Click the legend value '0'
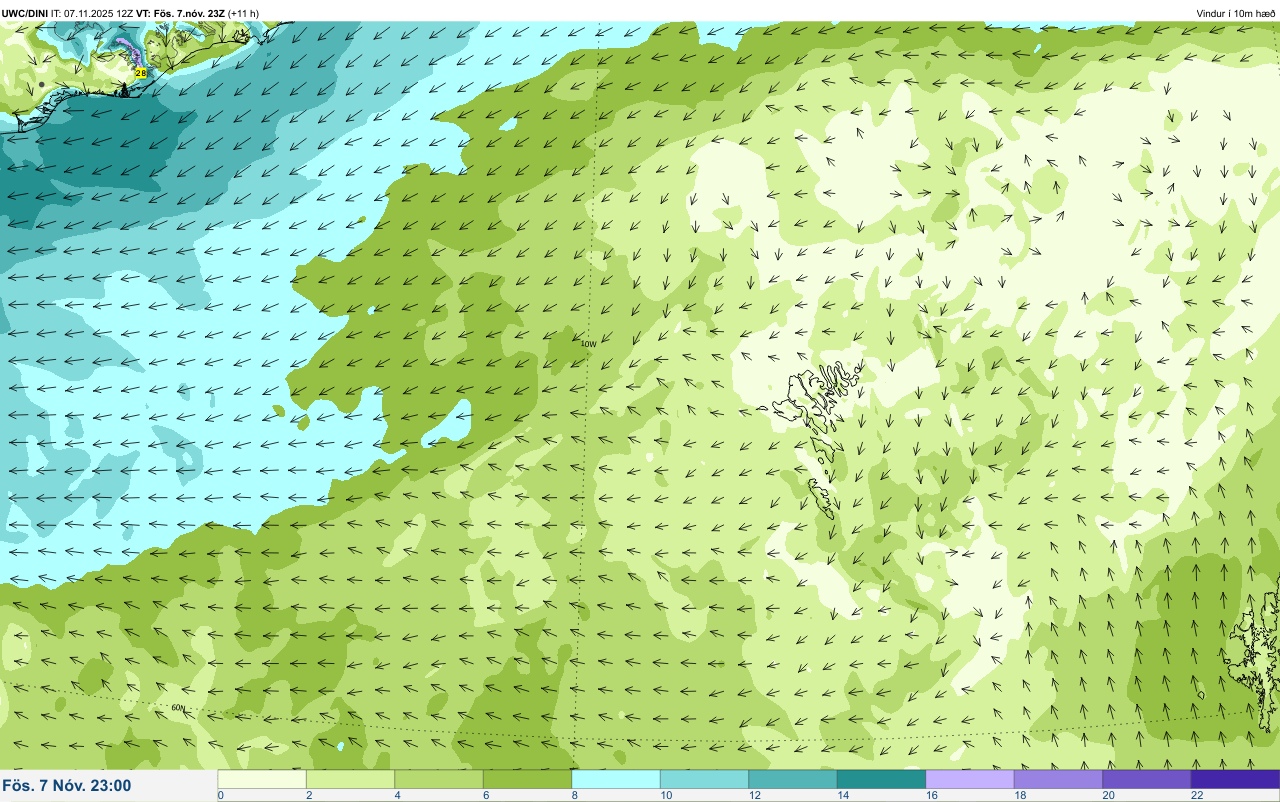The height and width of the screenshot is (802, 1280). coord(220,796)
